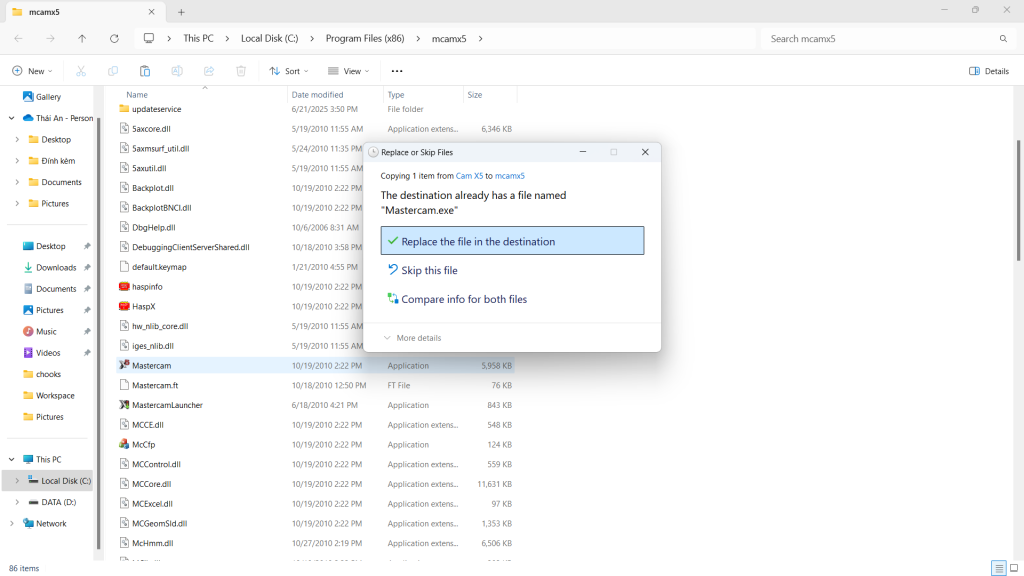The width and height of the screenshot is (1024, 576).
Task: Toggle the Details pane button
Action: click(x=989, y=71)
